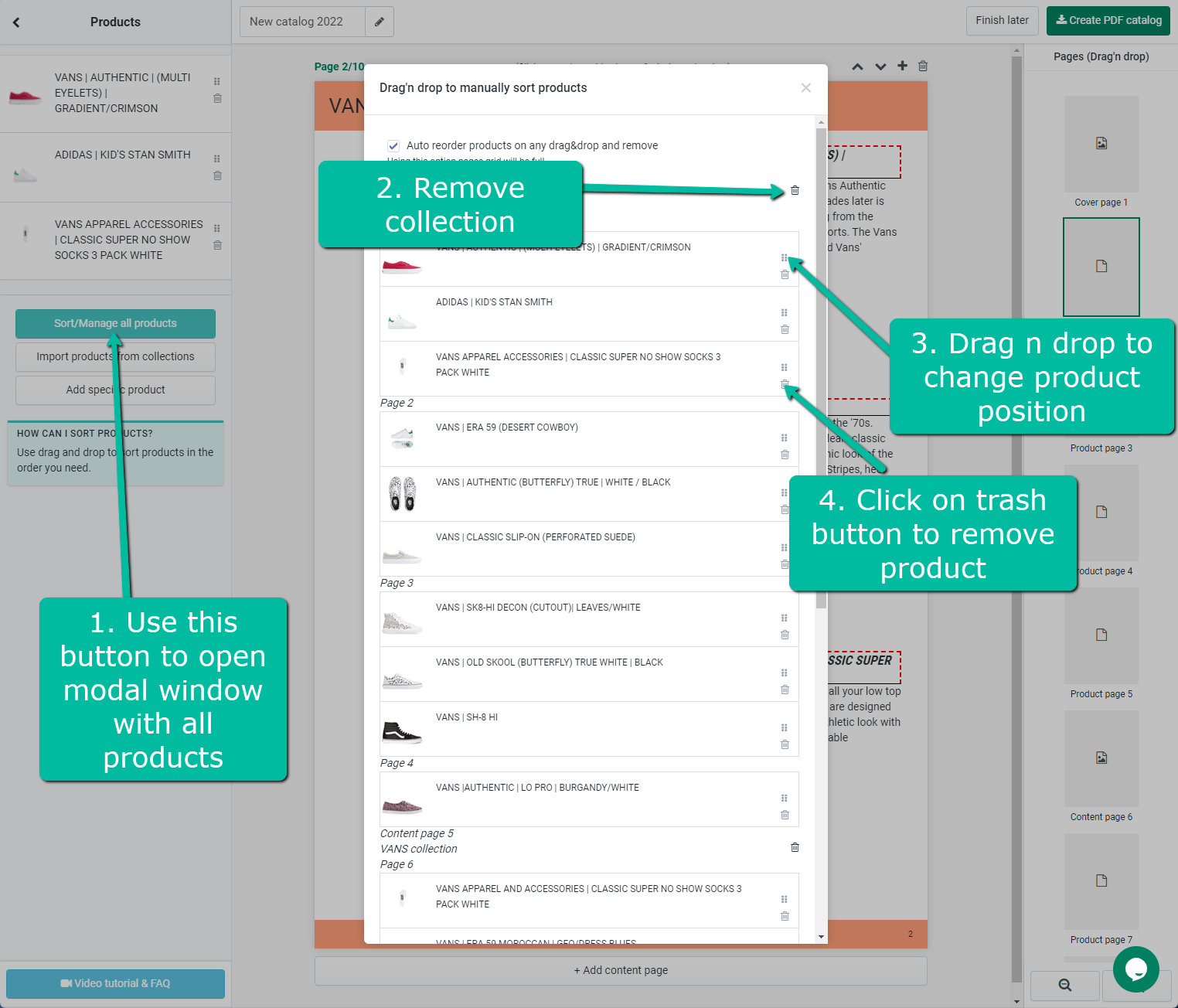Go back using Products panel arrow

pyautogui.click(x=16, y=22)
